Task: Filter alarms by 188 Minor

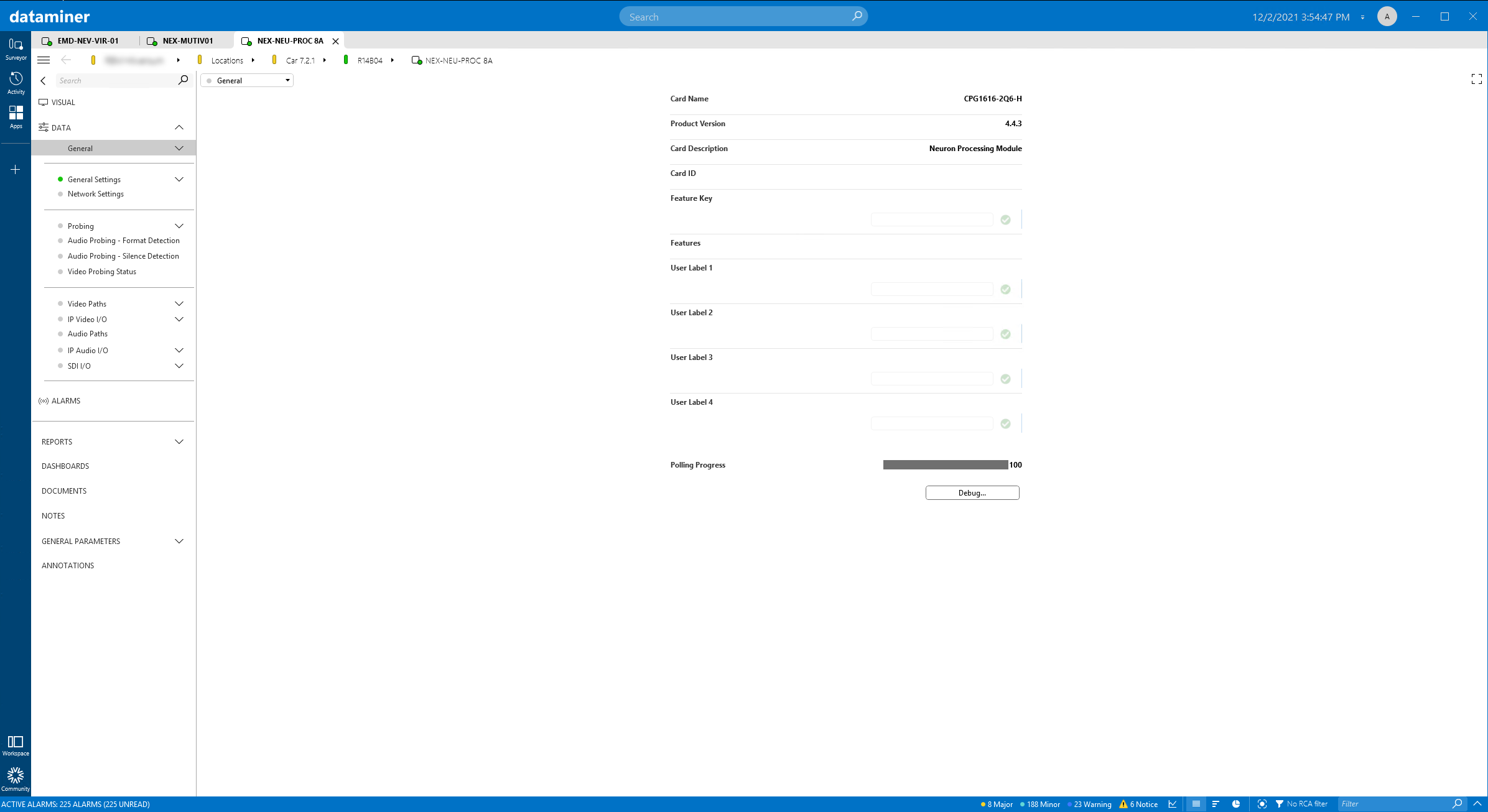Action: tap(1040, 804)
